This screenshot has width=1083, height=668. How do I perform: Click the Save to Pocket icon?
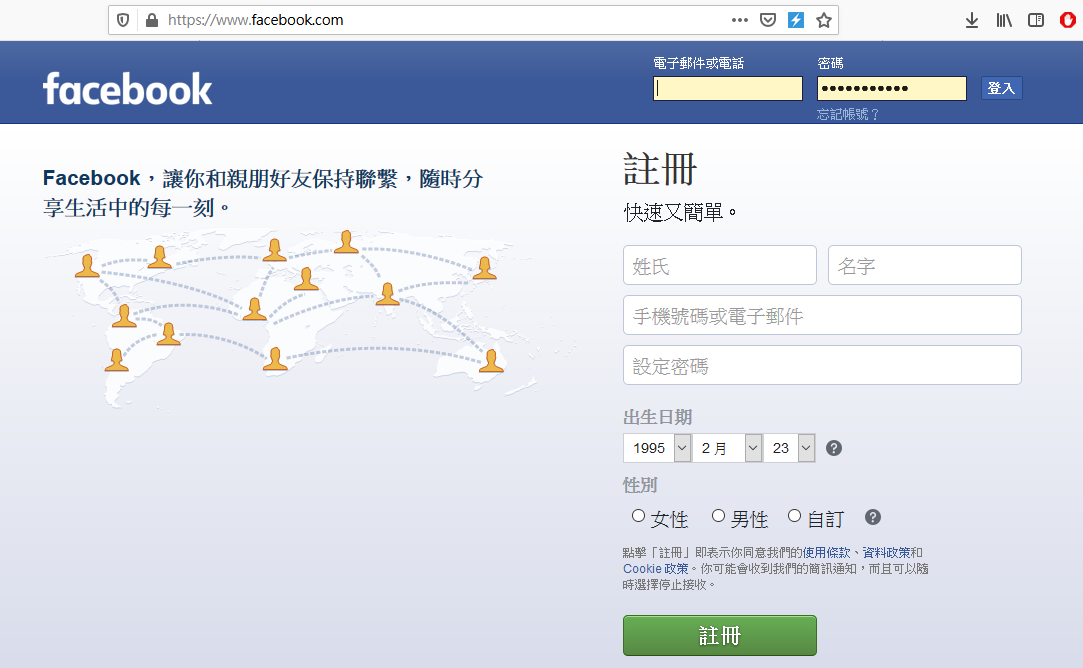tap(767, 20)
